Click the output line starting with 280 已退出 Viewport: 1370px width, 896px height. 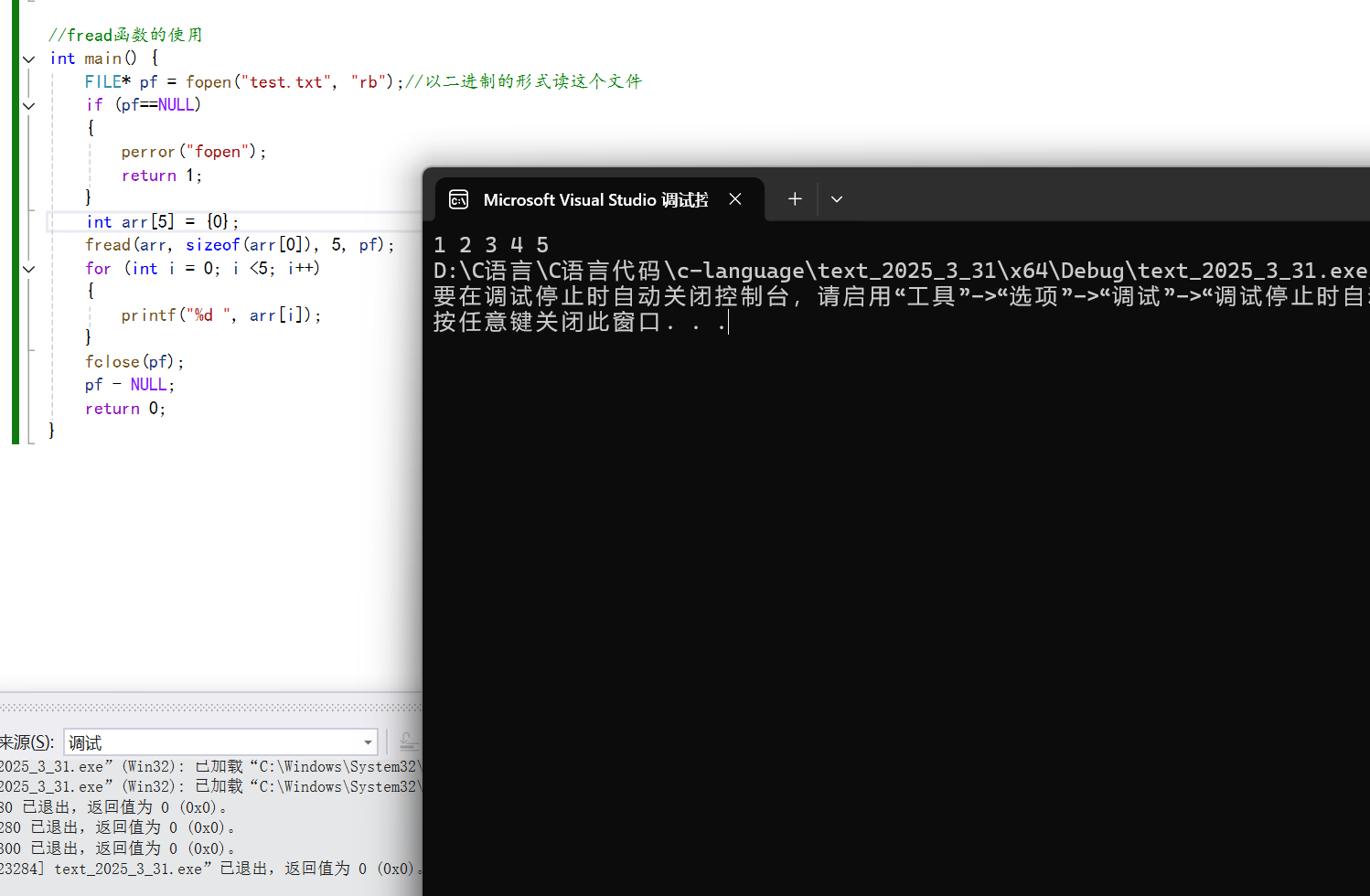coord(118,827)
